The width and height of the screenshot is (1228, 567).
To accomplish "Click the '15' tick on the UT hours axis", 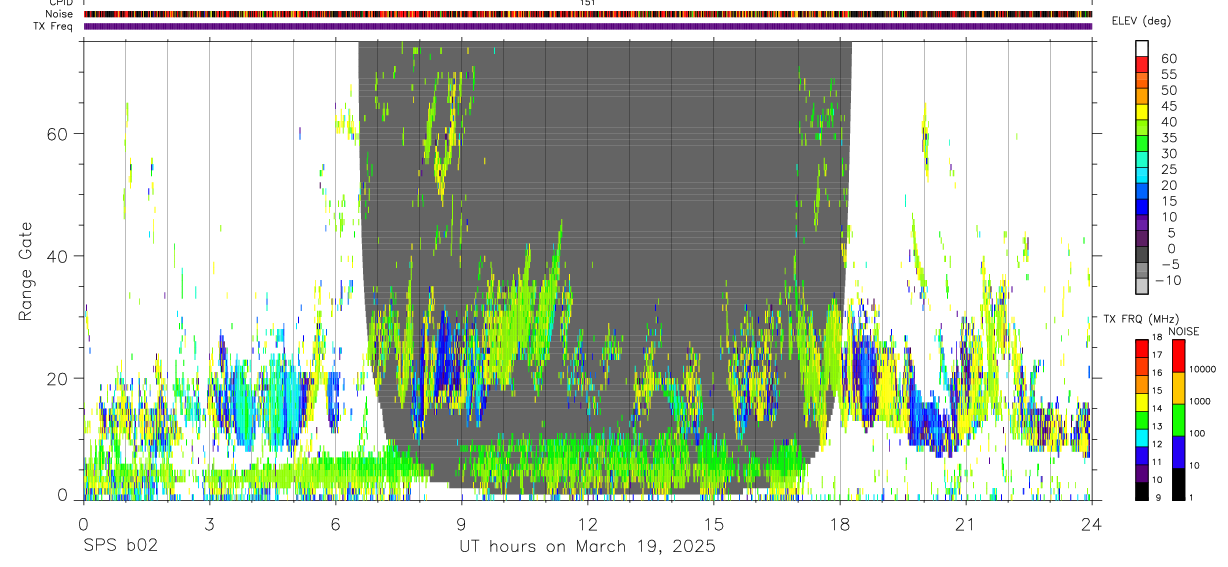I will [x=713, y=524].
